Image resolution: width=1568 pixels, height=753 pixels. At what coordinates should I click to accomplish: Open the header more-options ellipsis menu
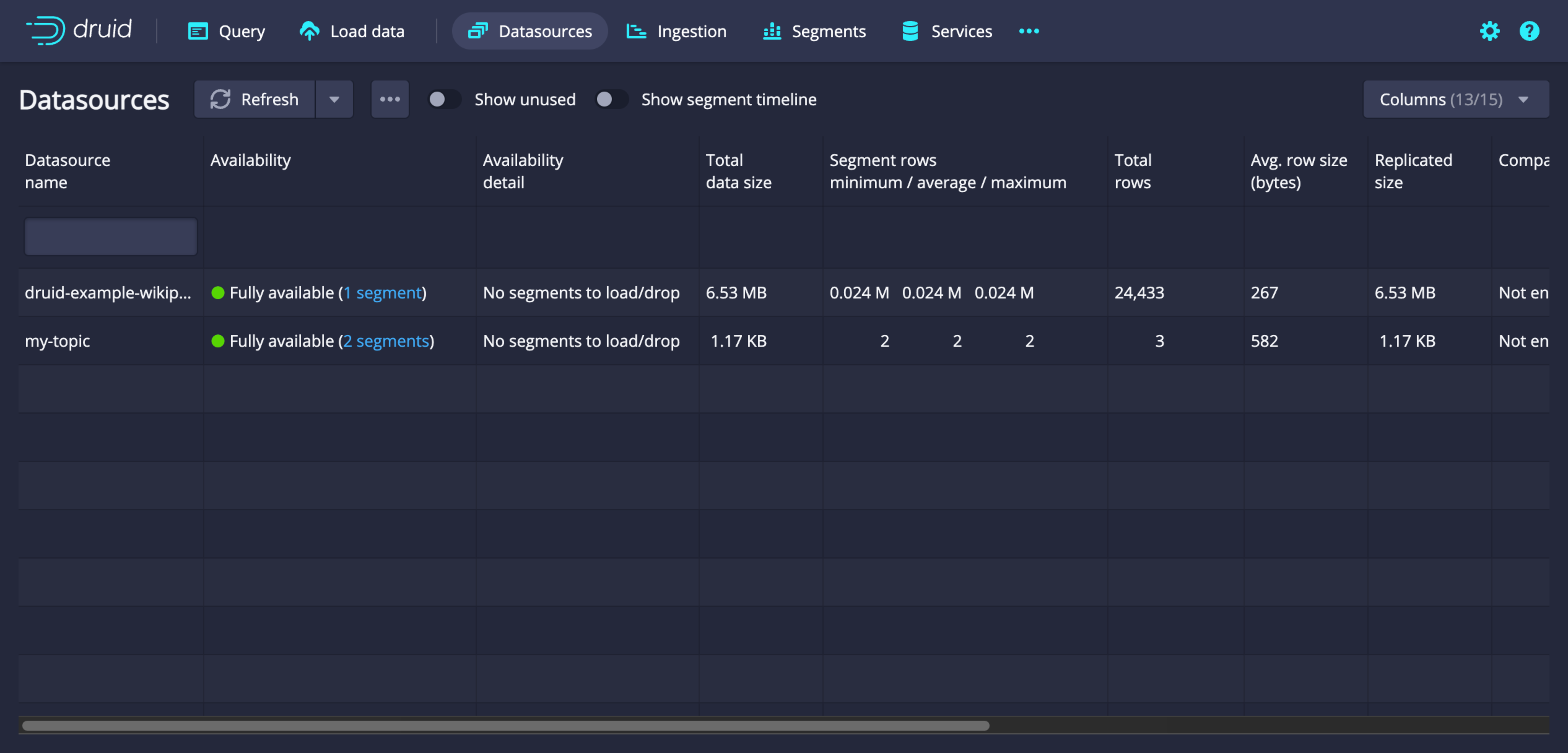[1029, 31]
